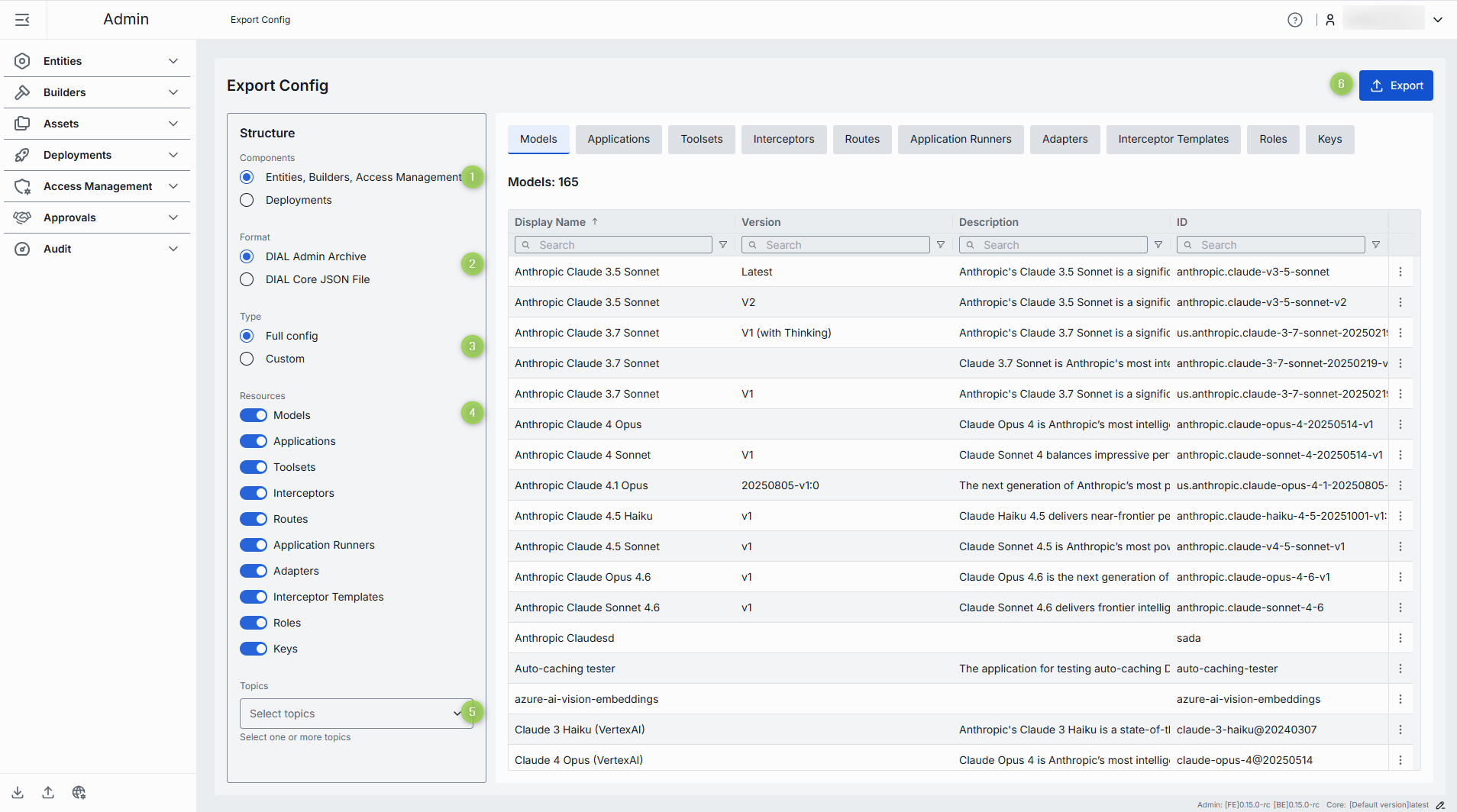Open the Select topics dropdown

[x=356, y=714]
